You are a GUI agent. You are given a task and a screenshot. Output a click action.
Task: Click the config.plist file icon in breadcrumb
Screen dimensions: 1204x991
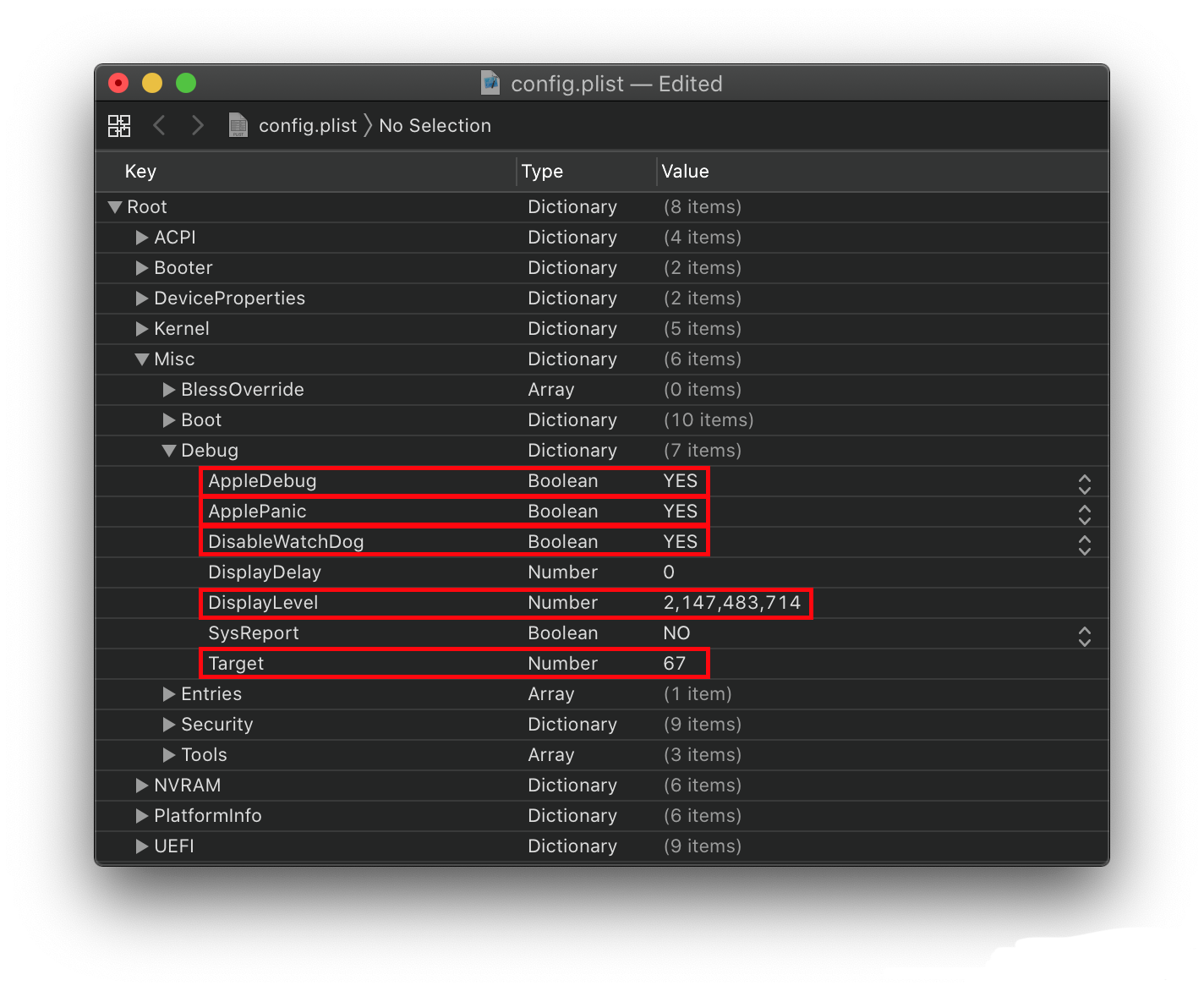click(238, 126)
